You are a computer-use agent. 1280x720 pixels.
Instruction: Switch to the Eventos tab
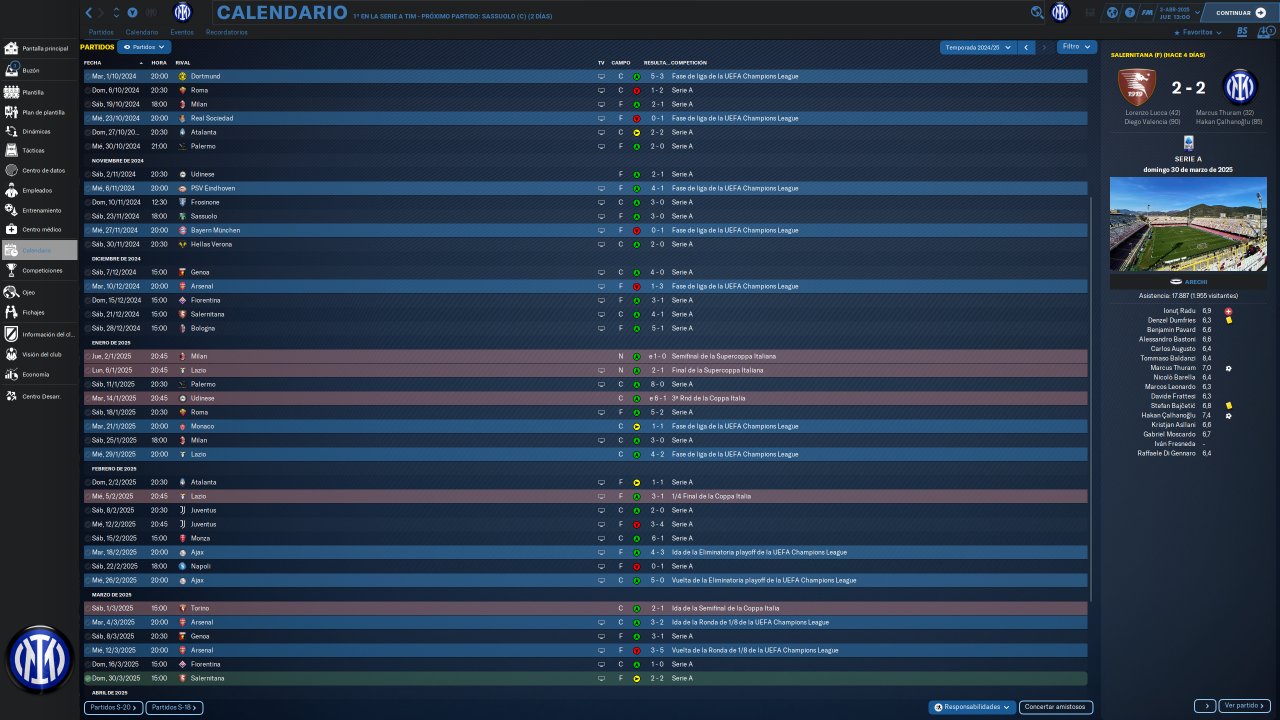pyautogui.click(x=182, y=32)
